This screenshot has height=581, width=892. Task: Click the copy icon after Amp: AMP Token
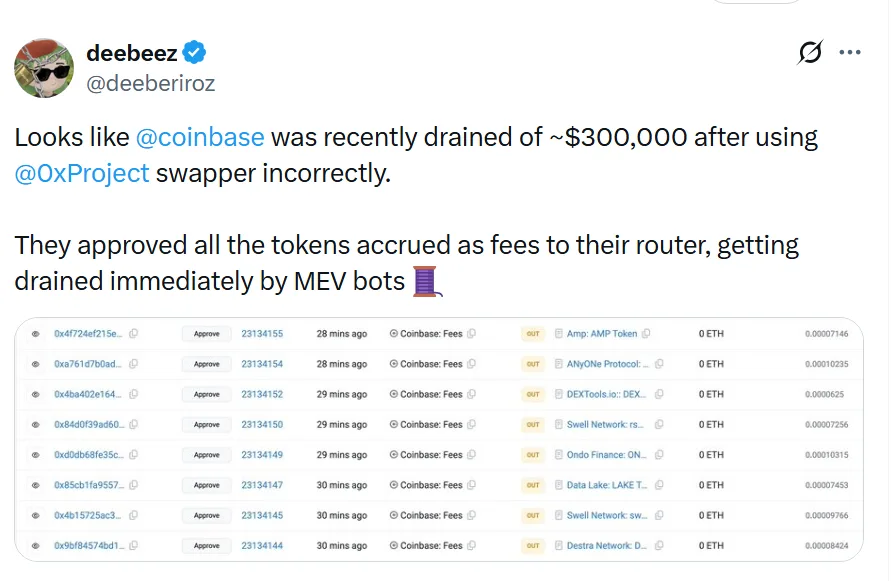pyautogui.click(x=646, y=334)
